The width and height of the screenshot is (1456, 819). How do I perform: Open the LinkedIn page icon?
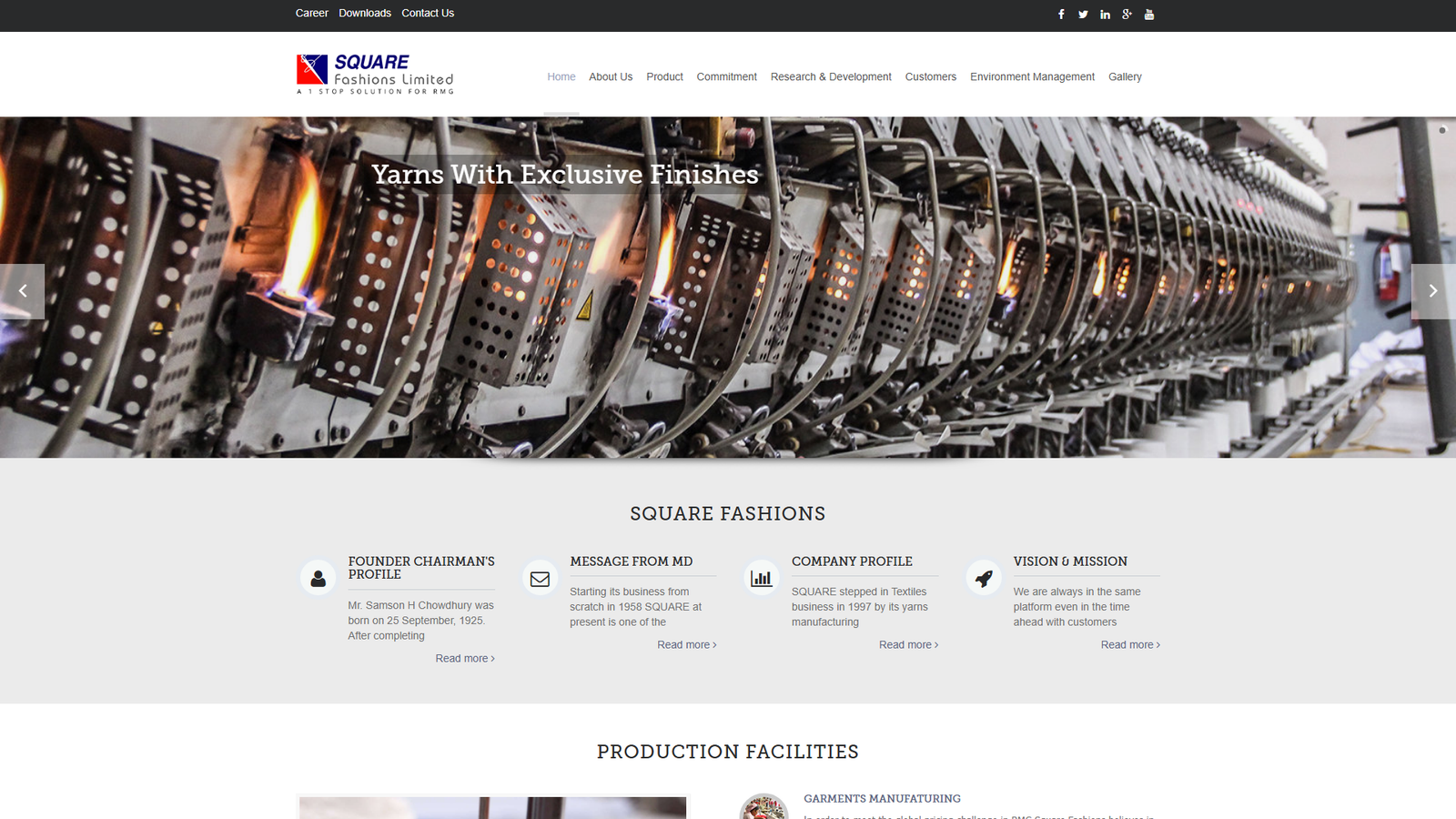1105,14
